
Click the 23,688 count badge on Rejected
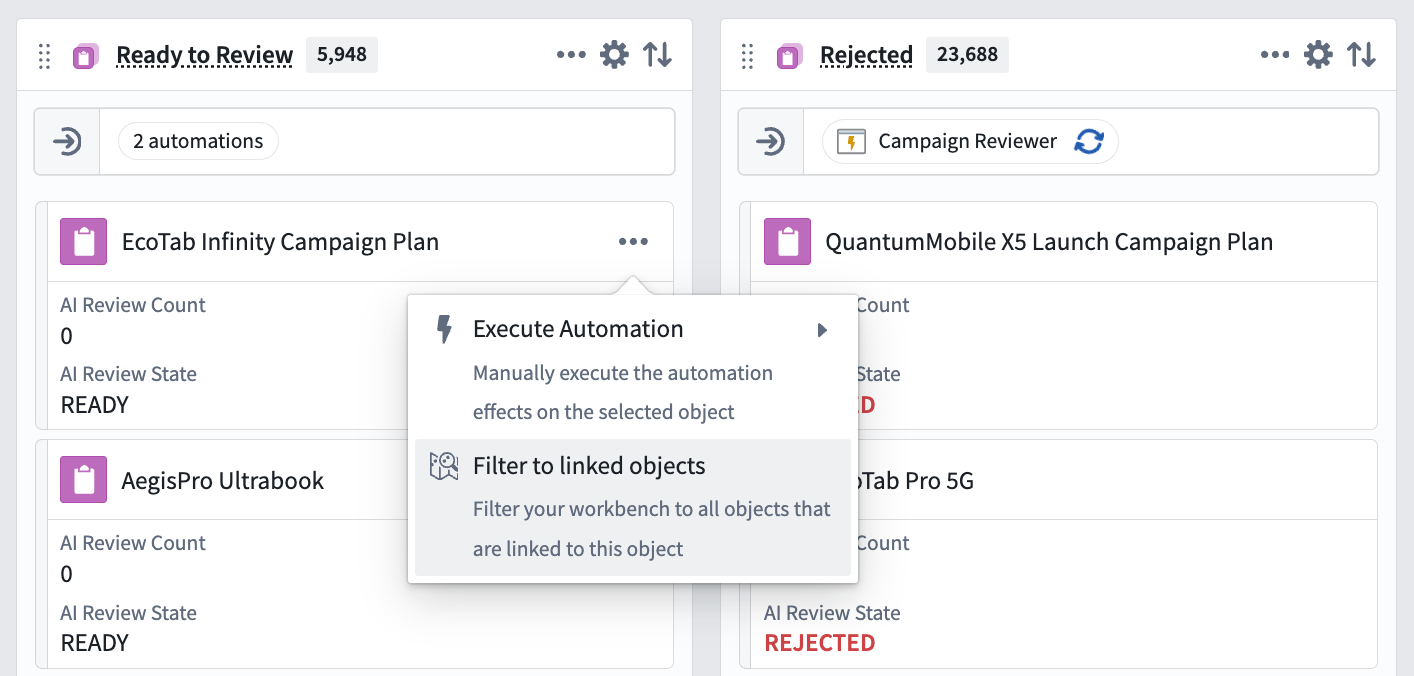(967, 54)
